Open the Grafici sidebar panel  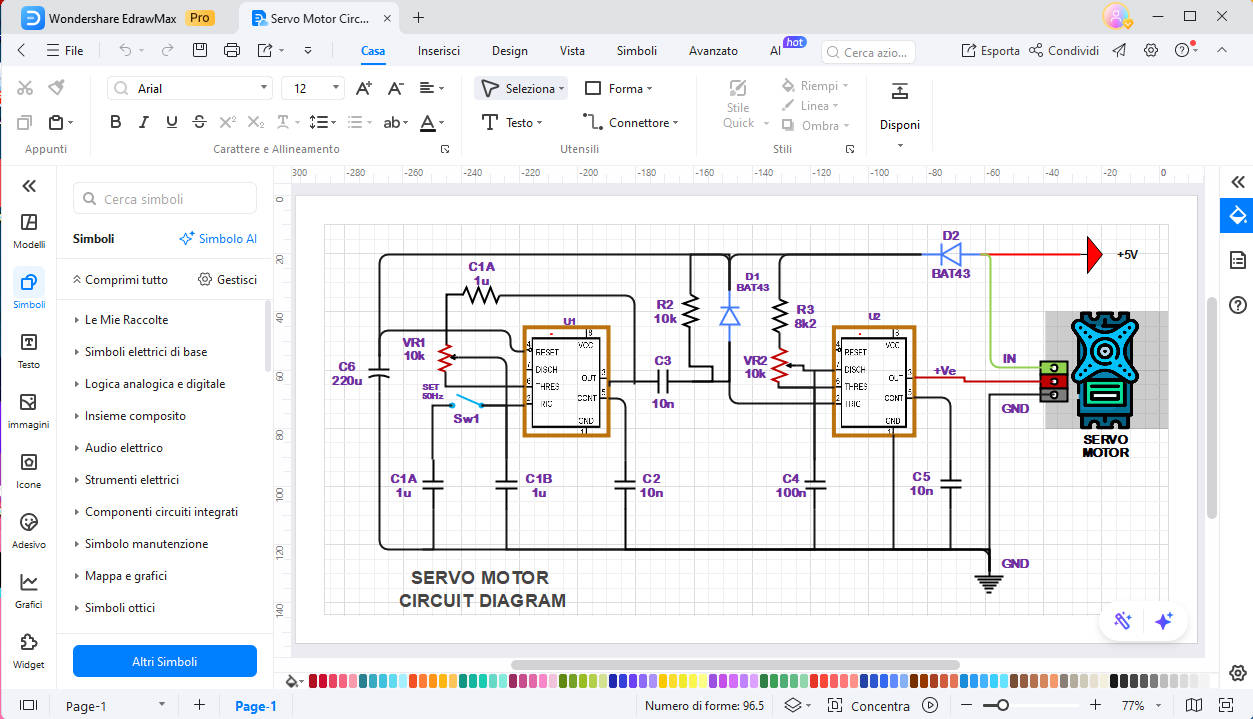click(x=29, y=590)
